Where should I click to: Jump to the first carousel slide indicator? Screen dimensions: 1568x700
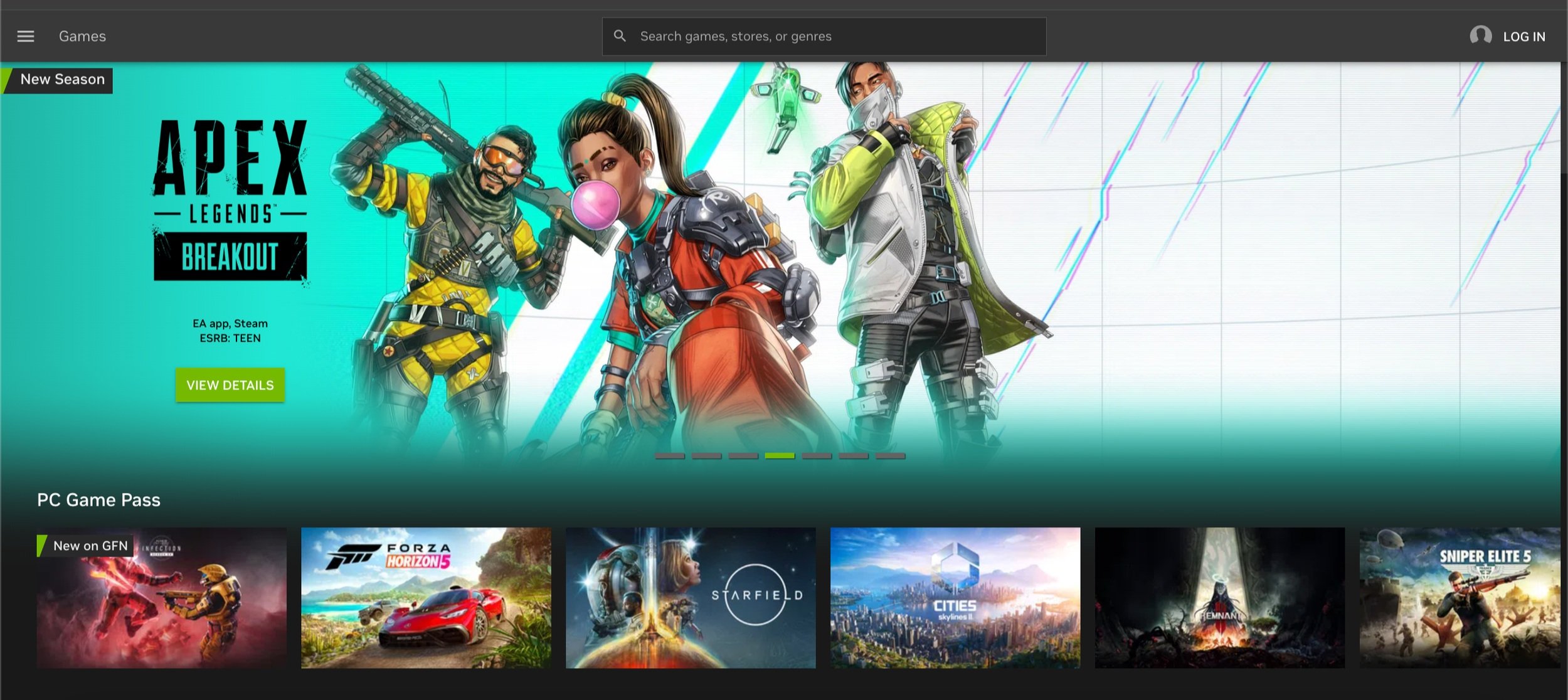(669, 456)
